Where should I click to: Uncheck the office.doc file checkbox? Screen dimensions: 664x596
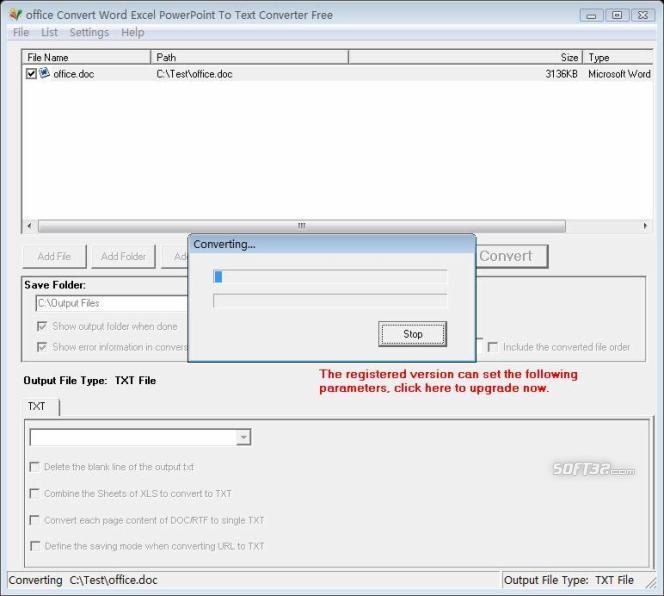pos(32,73)
